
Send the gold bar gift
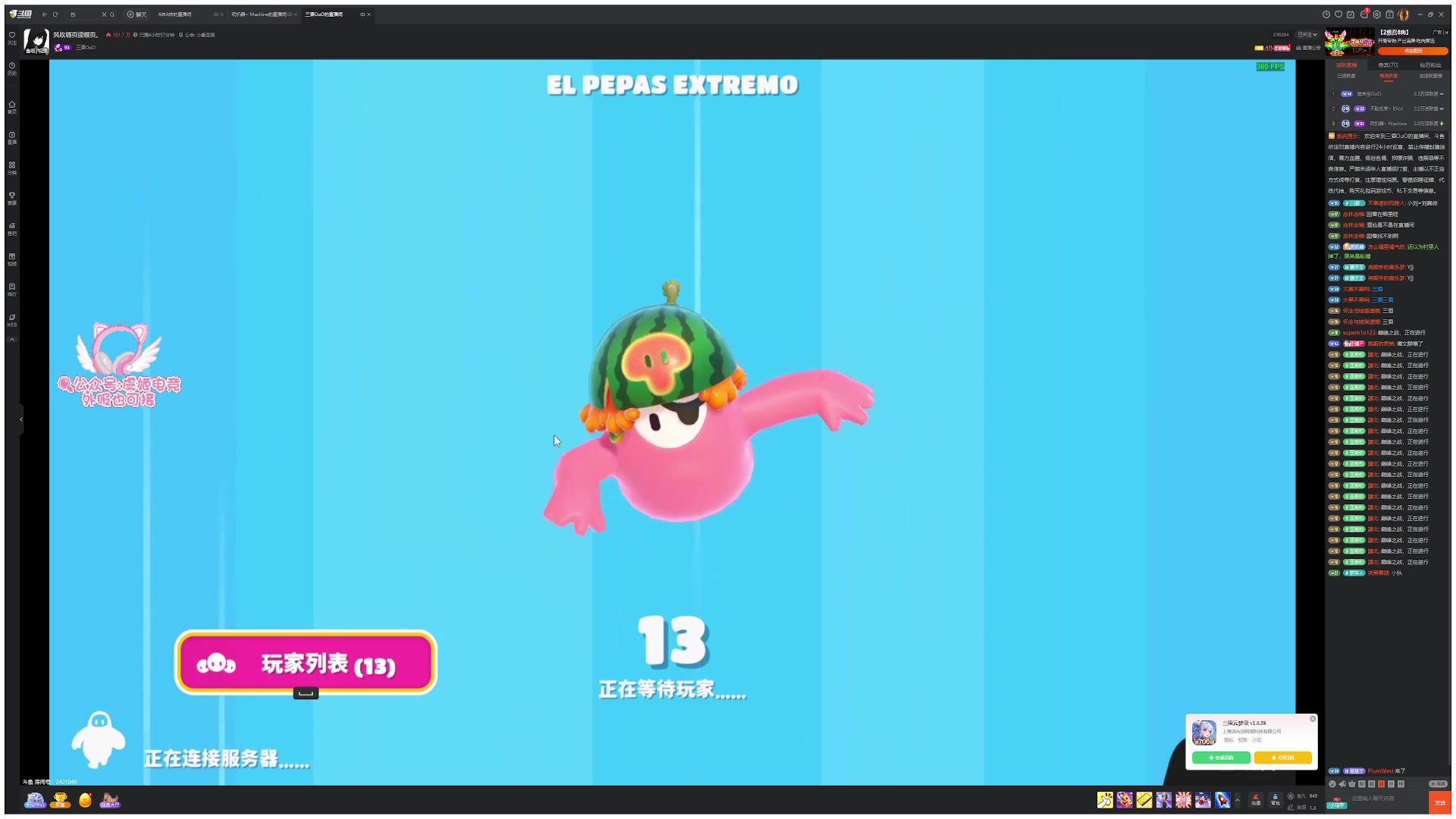pos(1144,800)
